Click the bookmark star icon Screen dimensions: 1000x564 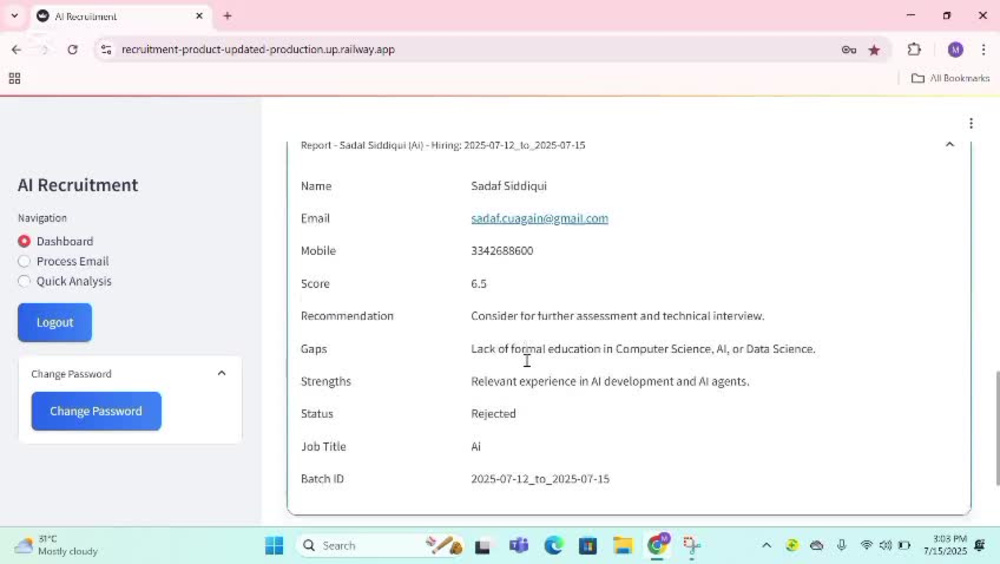(874, 49)
